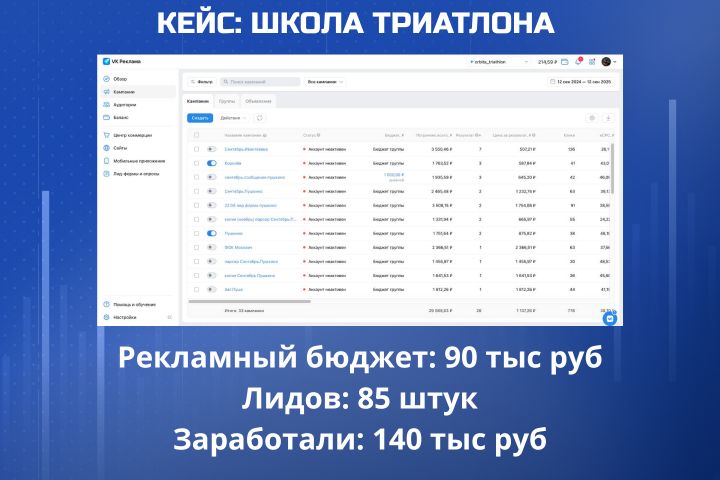This screenshot has width=720, height=480.
Task: Open the Пушкино campaign link
Action: pos(234,233)
